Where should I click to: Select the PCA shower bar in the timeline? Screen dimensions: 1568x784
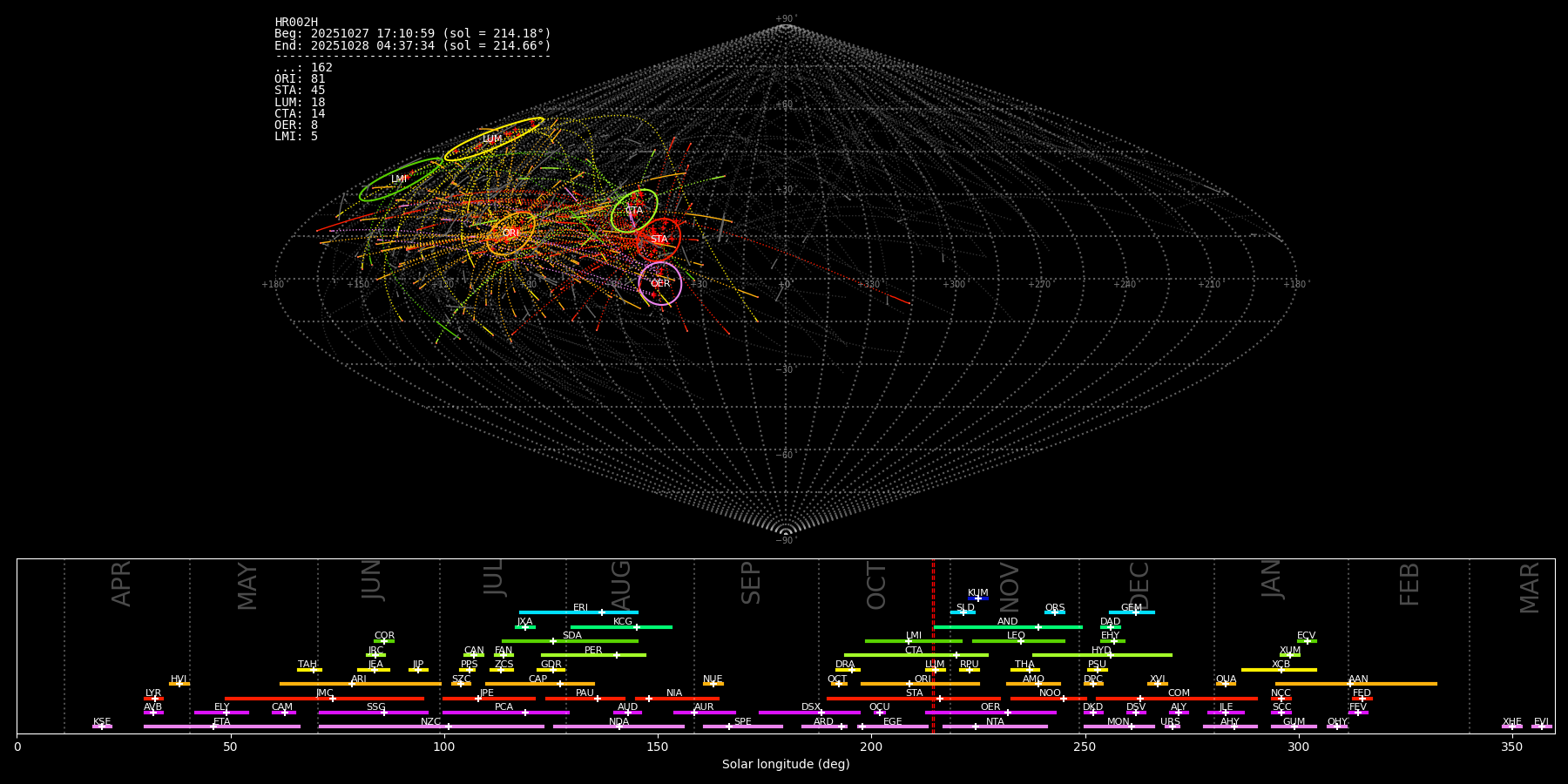click(505, 713)
